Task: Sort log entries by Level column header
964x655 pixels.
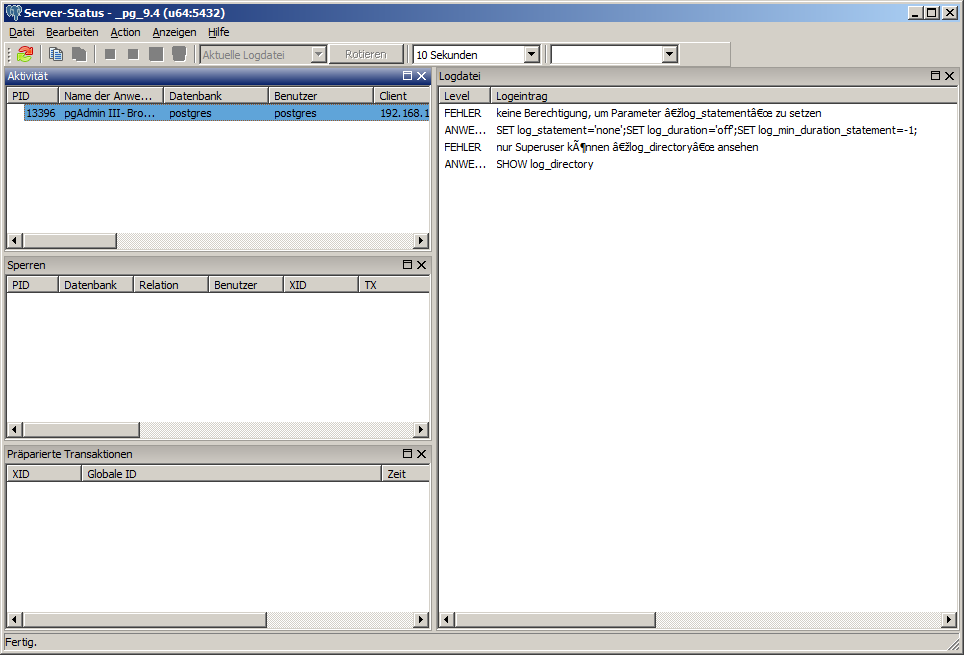Action: point(465,96)
